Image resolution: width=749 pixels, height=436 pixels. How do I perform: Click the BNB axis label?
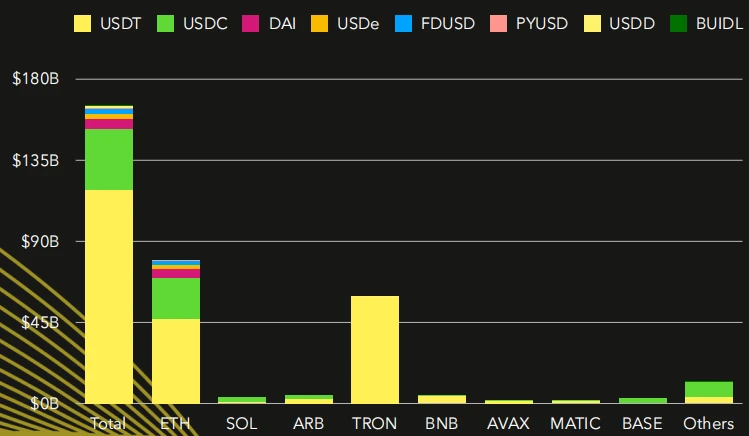coord(442,423)
